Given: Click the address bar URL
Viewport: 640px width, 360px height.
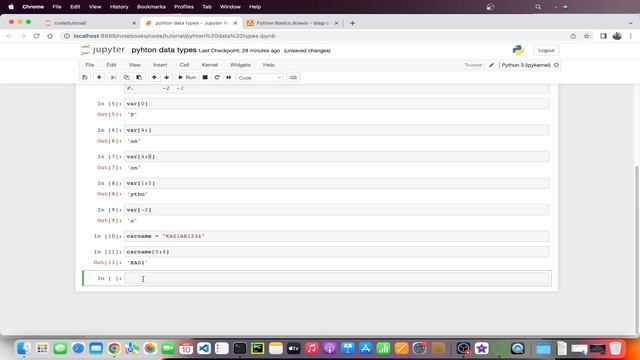Looking at the screenshot, I should [174, 36].
